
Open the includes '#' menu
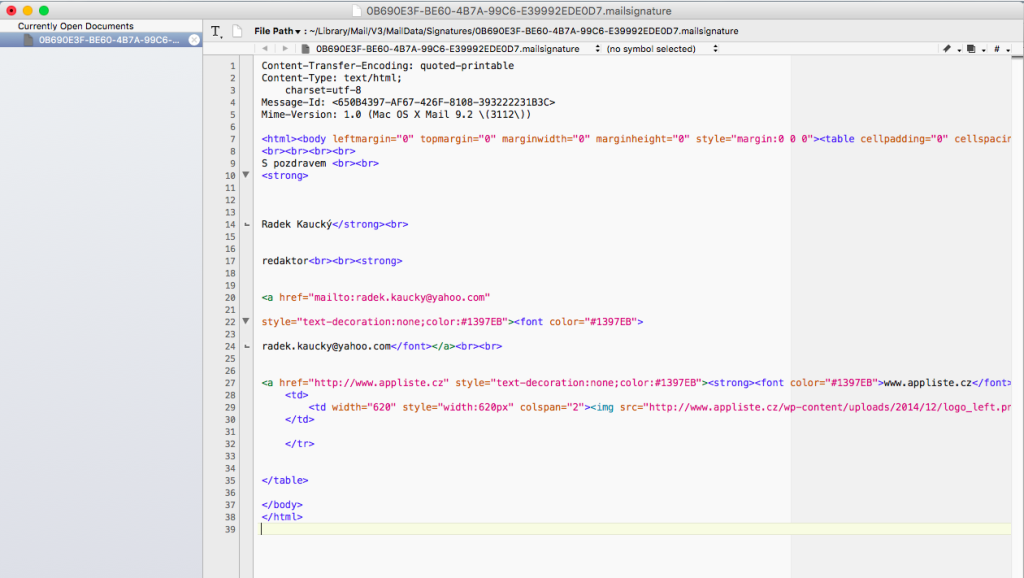click(1000, 49)
